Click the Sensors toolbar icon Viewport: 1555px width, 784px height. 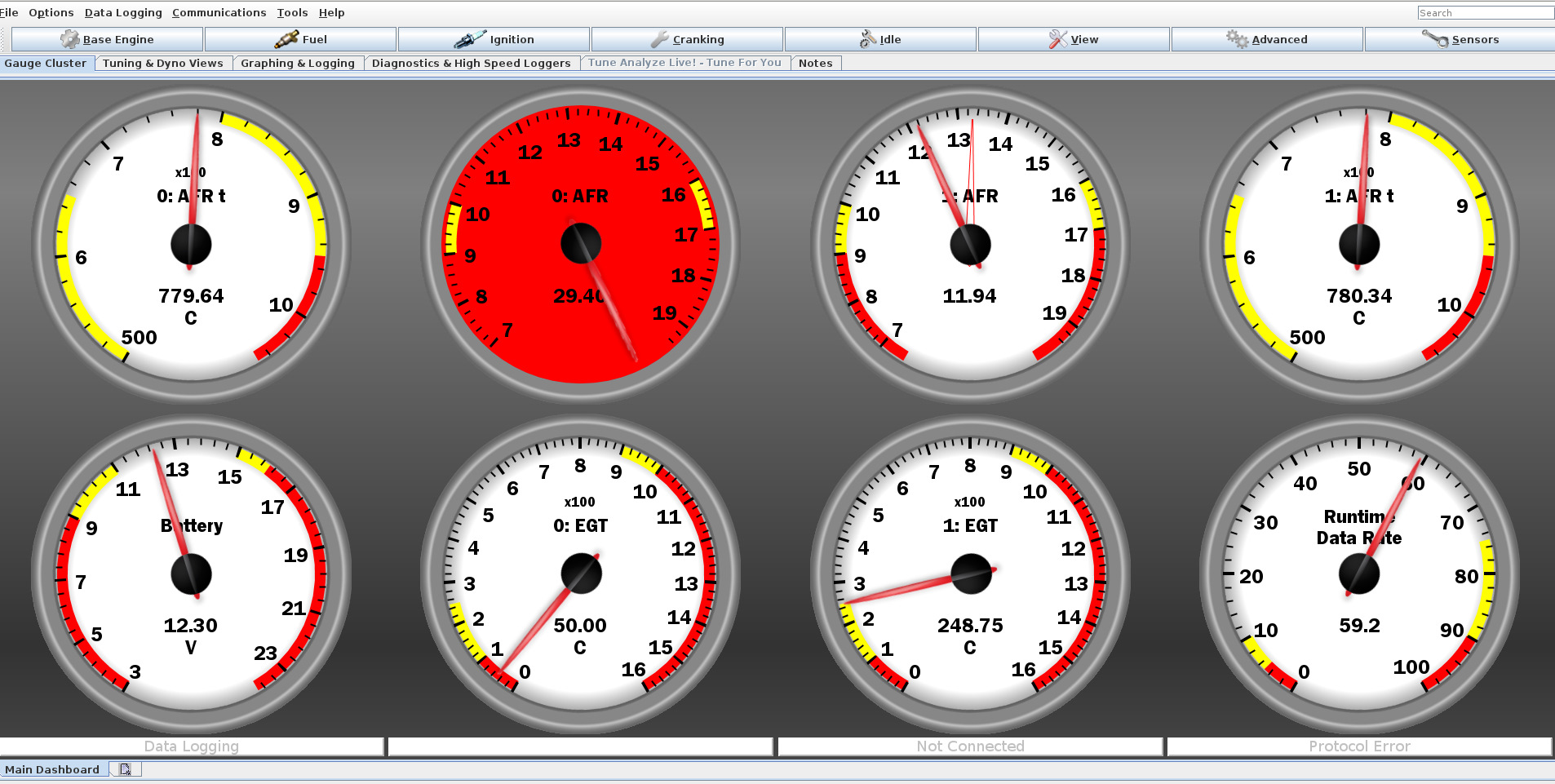pyautogui.click(x=1435, y=39)
